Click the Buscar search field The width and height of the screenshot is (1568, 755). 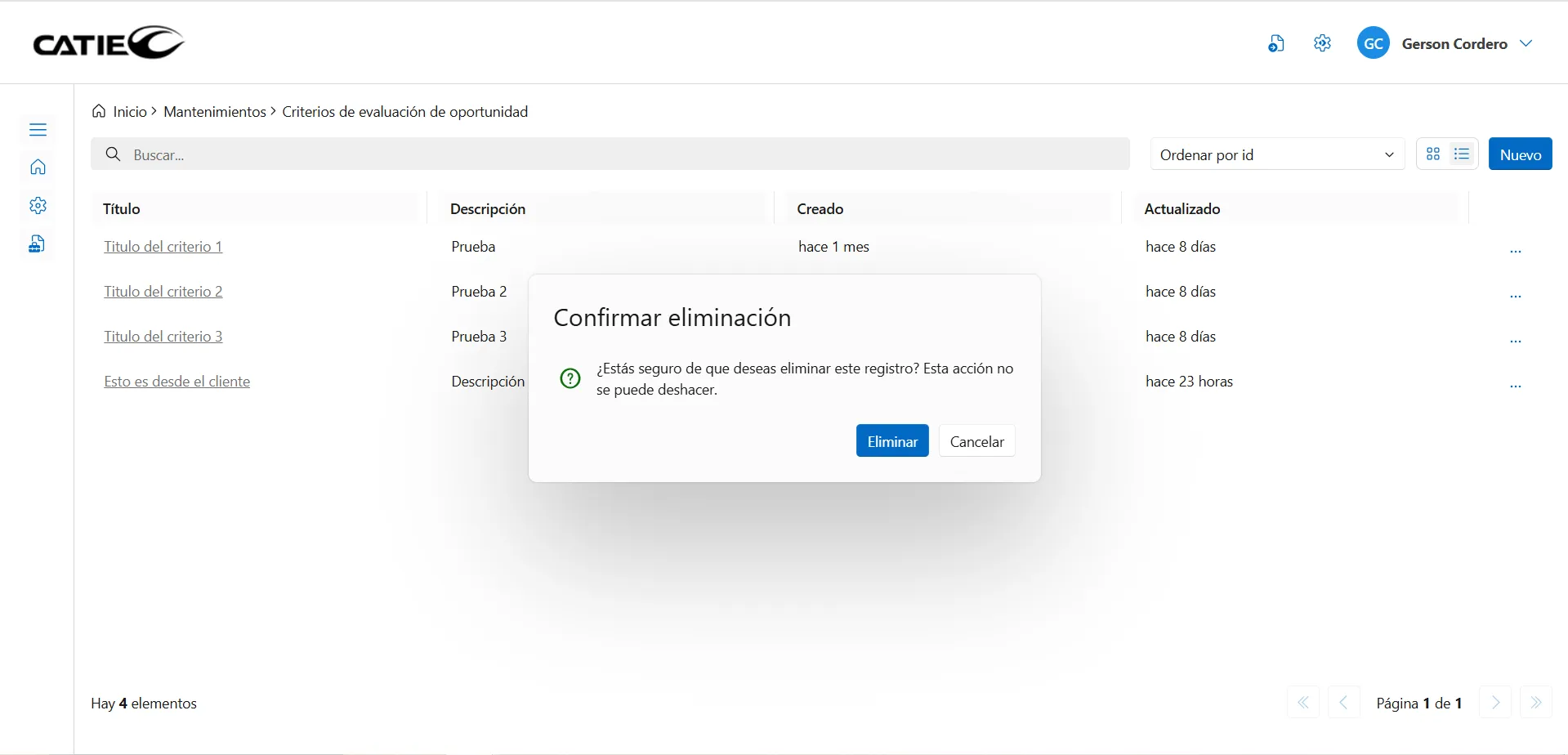610,154
